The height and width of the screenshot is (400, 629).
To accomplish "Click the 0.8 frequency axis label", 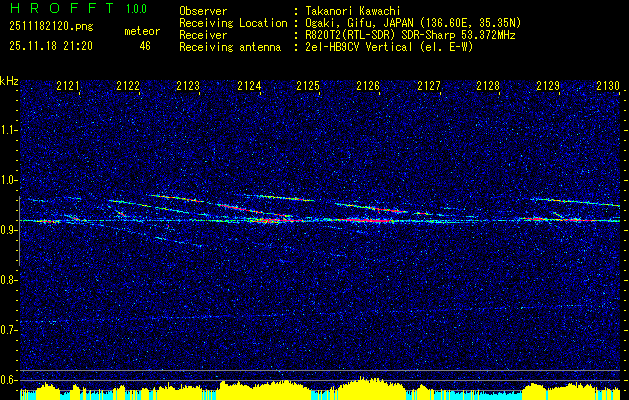I will coord(9,280).
